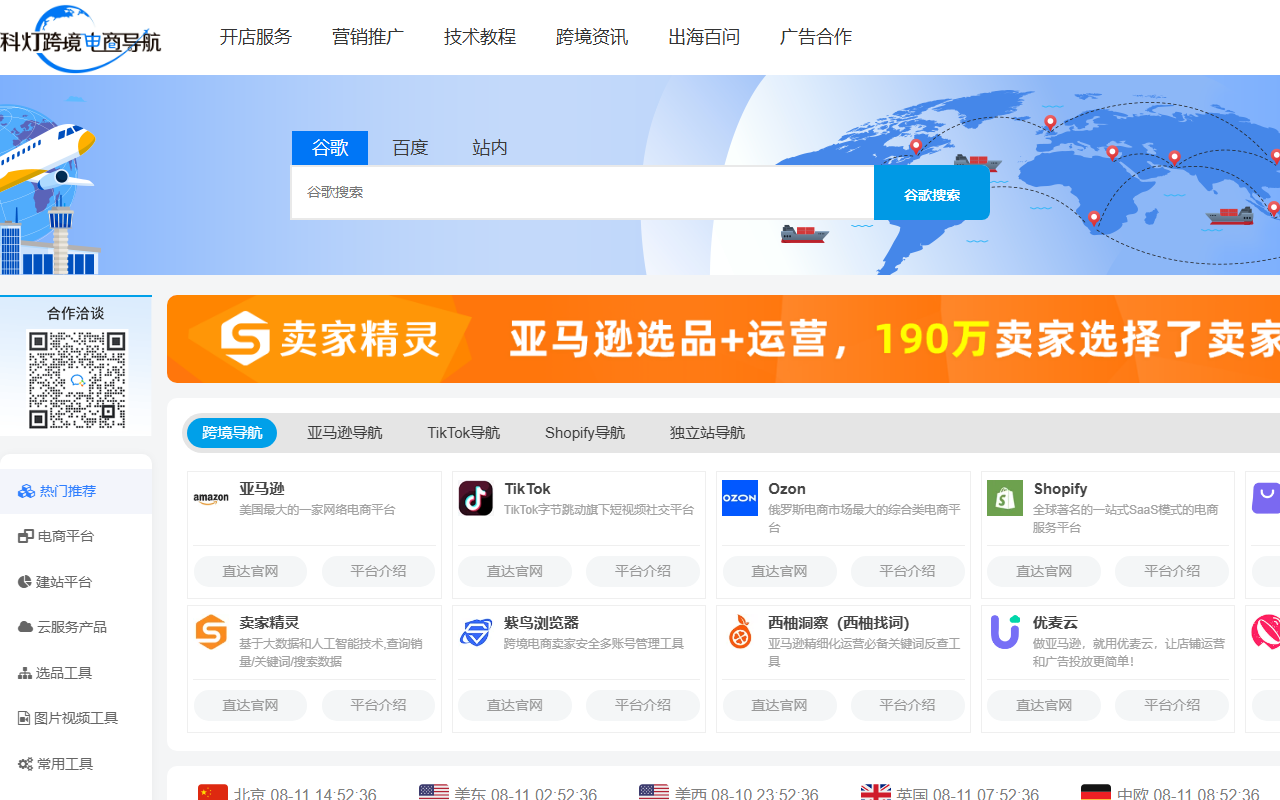
Task: Open the 跨境资讯 menu
Action: coord(592,37)
